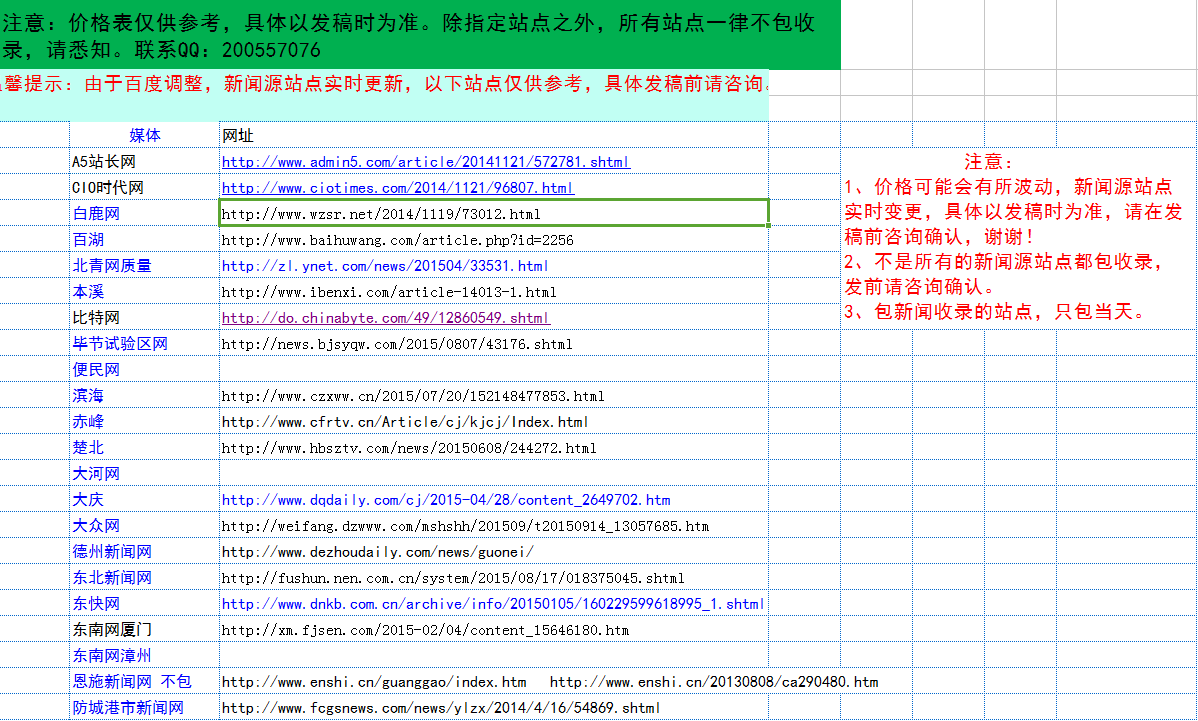Viewport: 1198px width, 721px height.
Task: Select the 大庆 cell
Action: [144, 500]
